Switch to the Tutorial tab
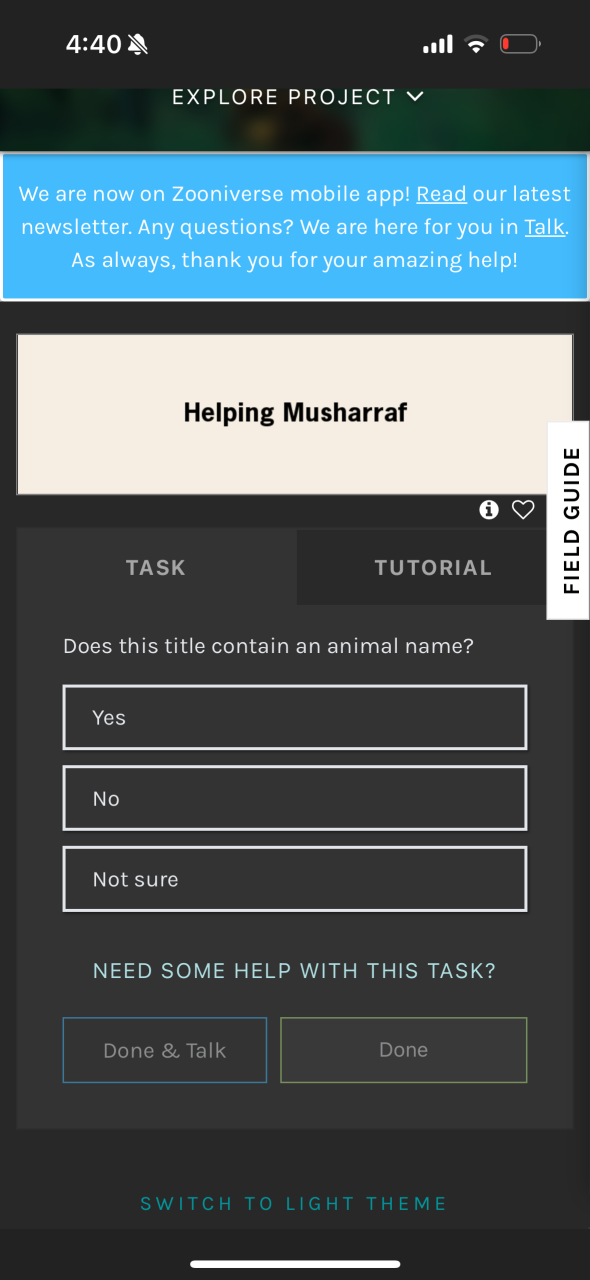The height and width of the screenshot is (1280, 590). (x=433, y=568)
